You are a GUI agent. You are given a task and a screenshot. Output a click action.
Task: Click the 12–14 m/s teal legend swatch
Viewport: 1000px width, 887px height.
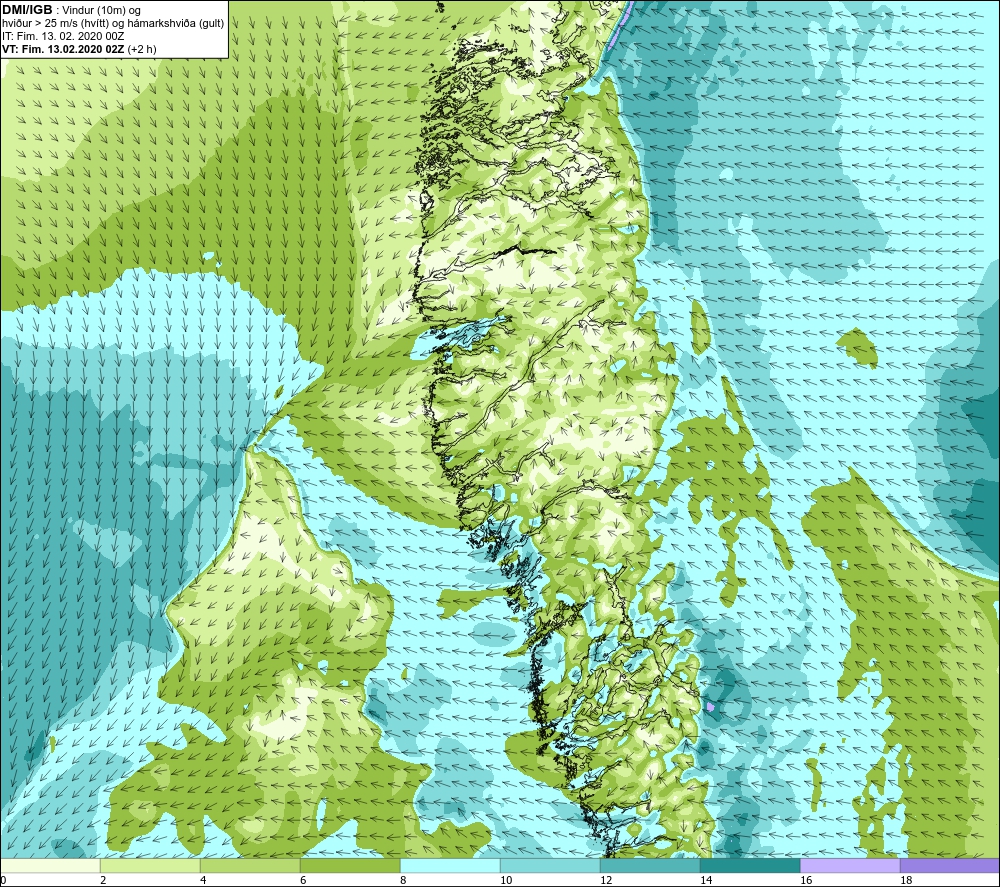coord(650,865)
